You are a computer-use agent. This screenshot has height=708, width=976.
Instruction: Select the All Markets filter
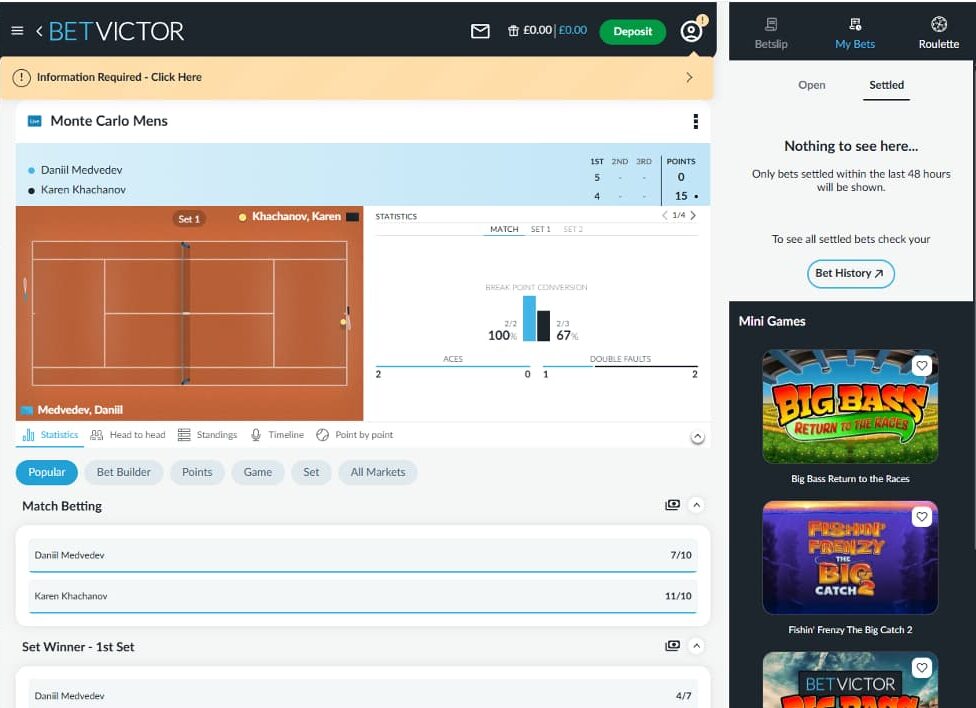tap(378, 472)
